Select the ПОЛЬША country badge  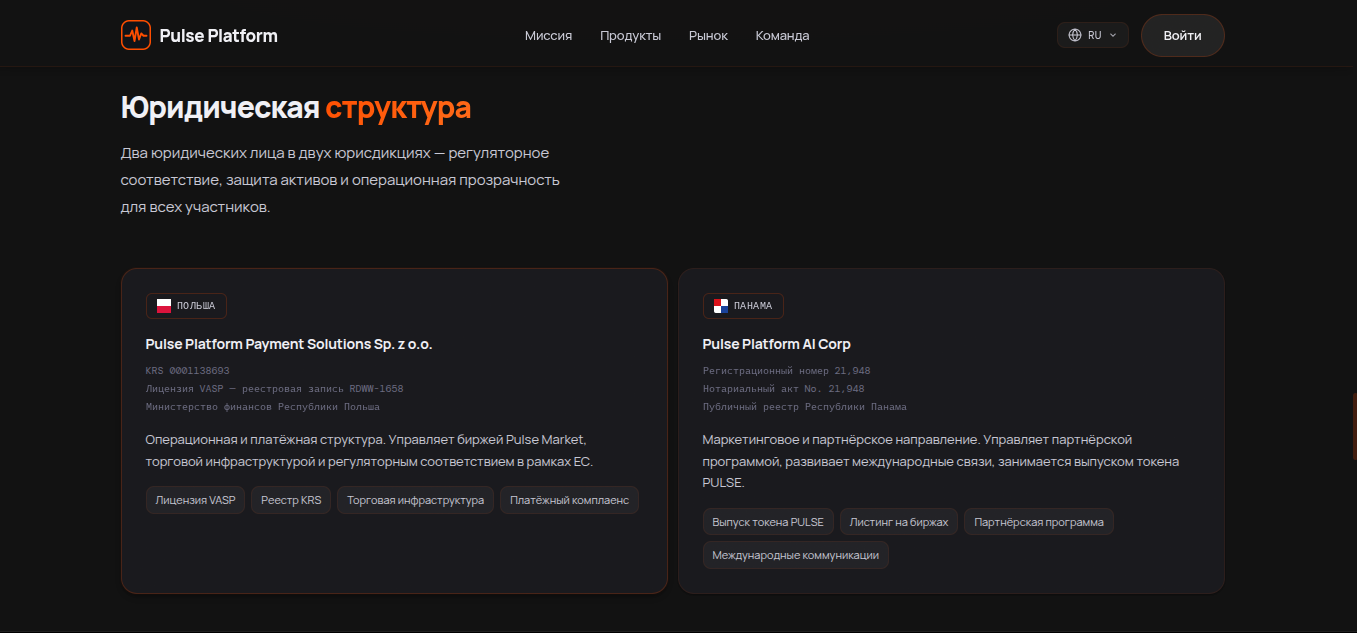point(186,306)
